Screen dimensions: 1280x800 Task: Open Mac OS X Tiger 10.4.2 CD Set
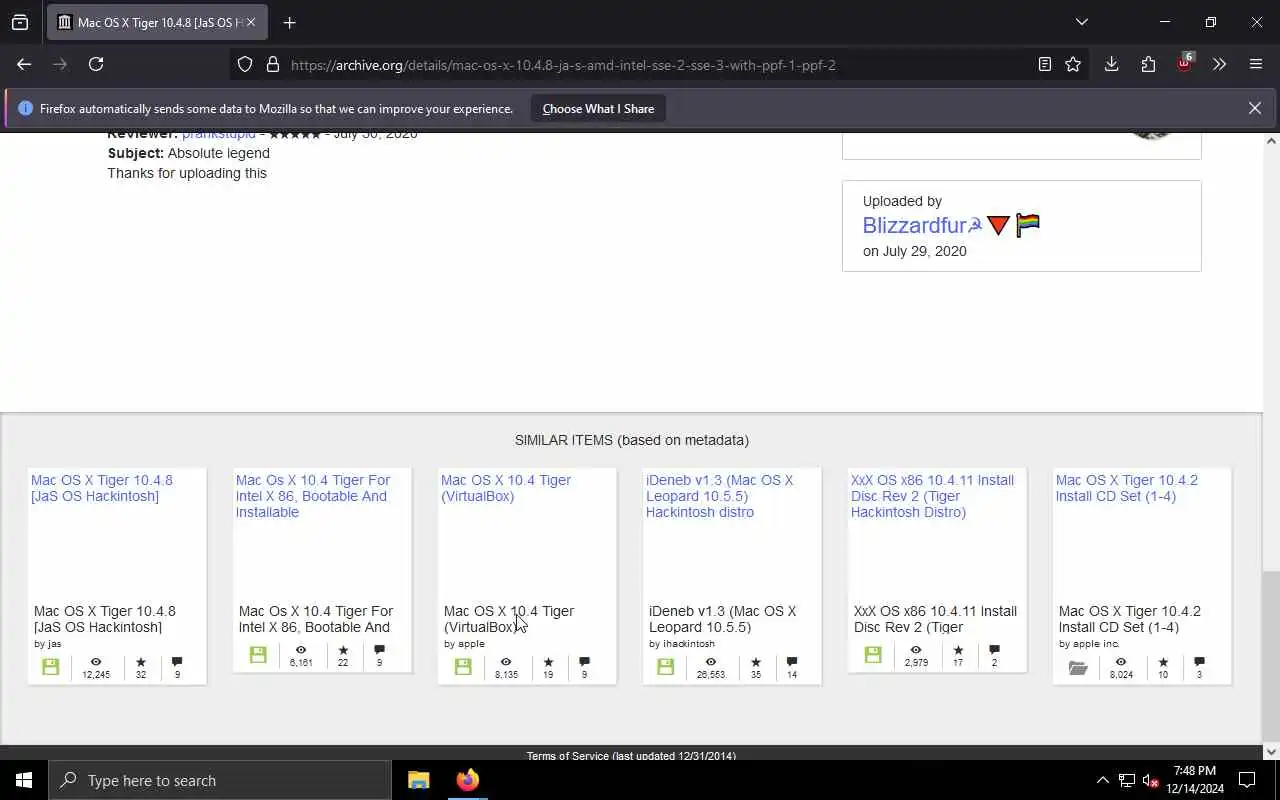coord(1127,488)
